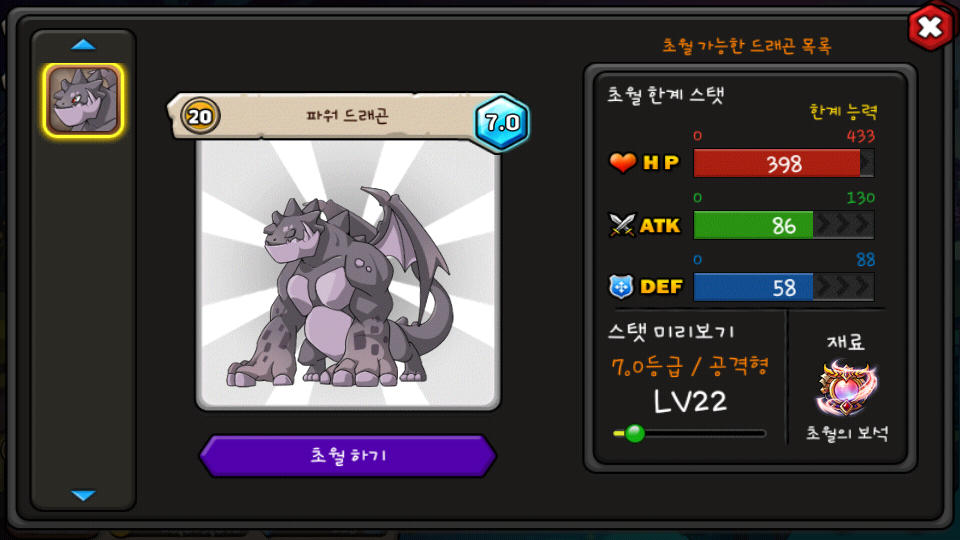Select the 초월의 보석 gem material icon
The width and height of the screenshot is (960, 540).
pos(847,388)
